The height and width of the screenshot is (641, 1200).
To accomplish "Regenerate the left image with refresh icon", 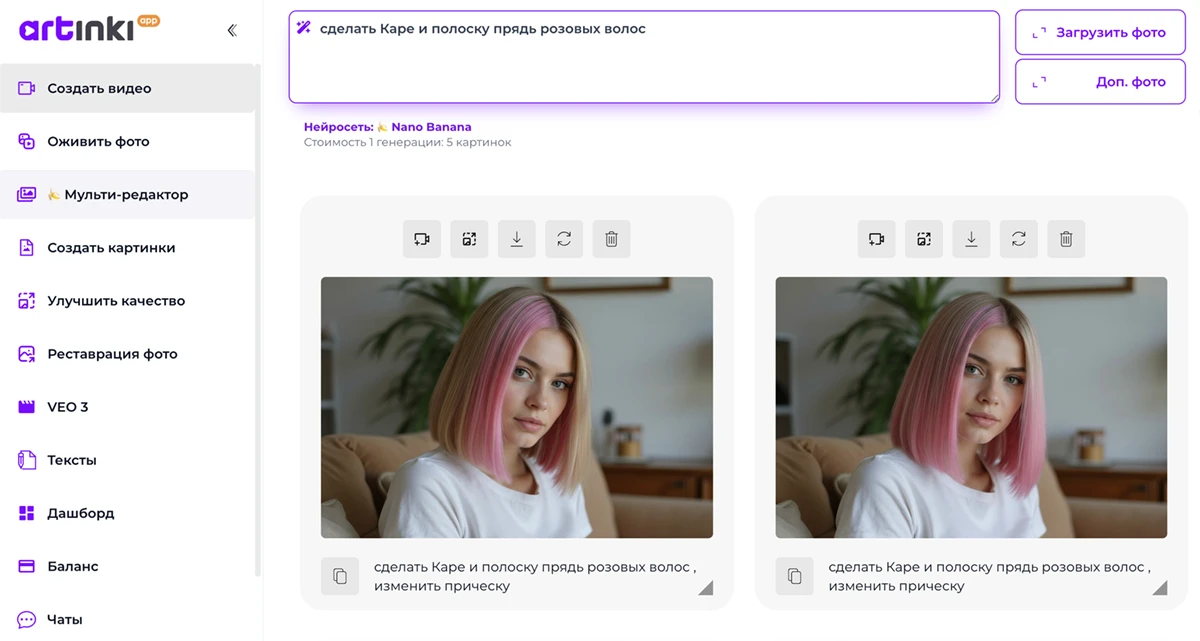I will [564, 239].
